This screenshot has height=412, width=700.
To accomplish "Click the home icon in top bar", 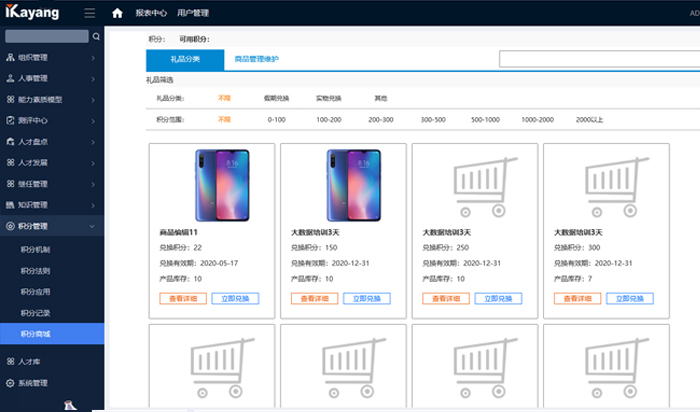I will (118, 13).
